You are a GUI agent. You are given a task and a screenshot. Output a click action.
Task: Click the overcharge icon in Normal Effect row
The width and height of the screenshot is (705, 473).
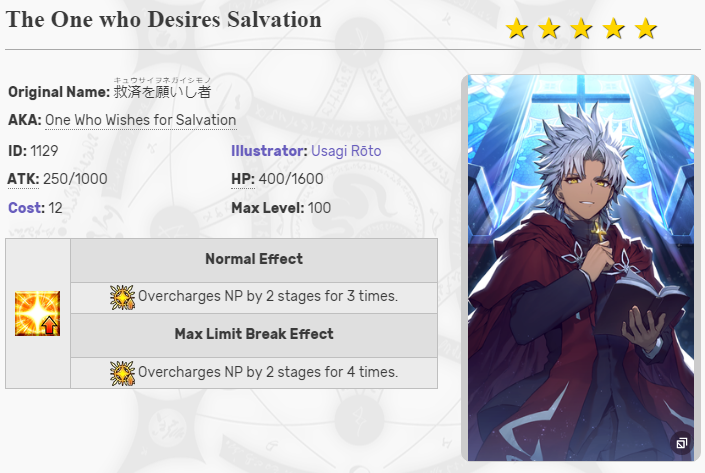pyautogui.click(x=122, y=297)
